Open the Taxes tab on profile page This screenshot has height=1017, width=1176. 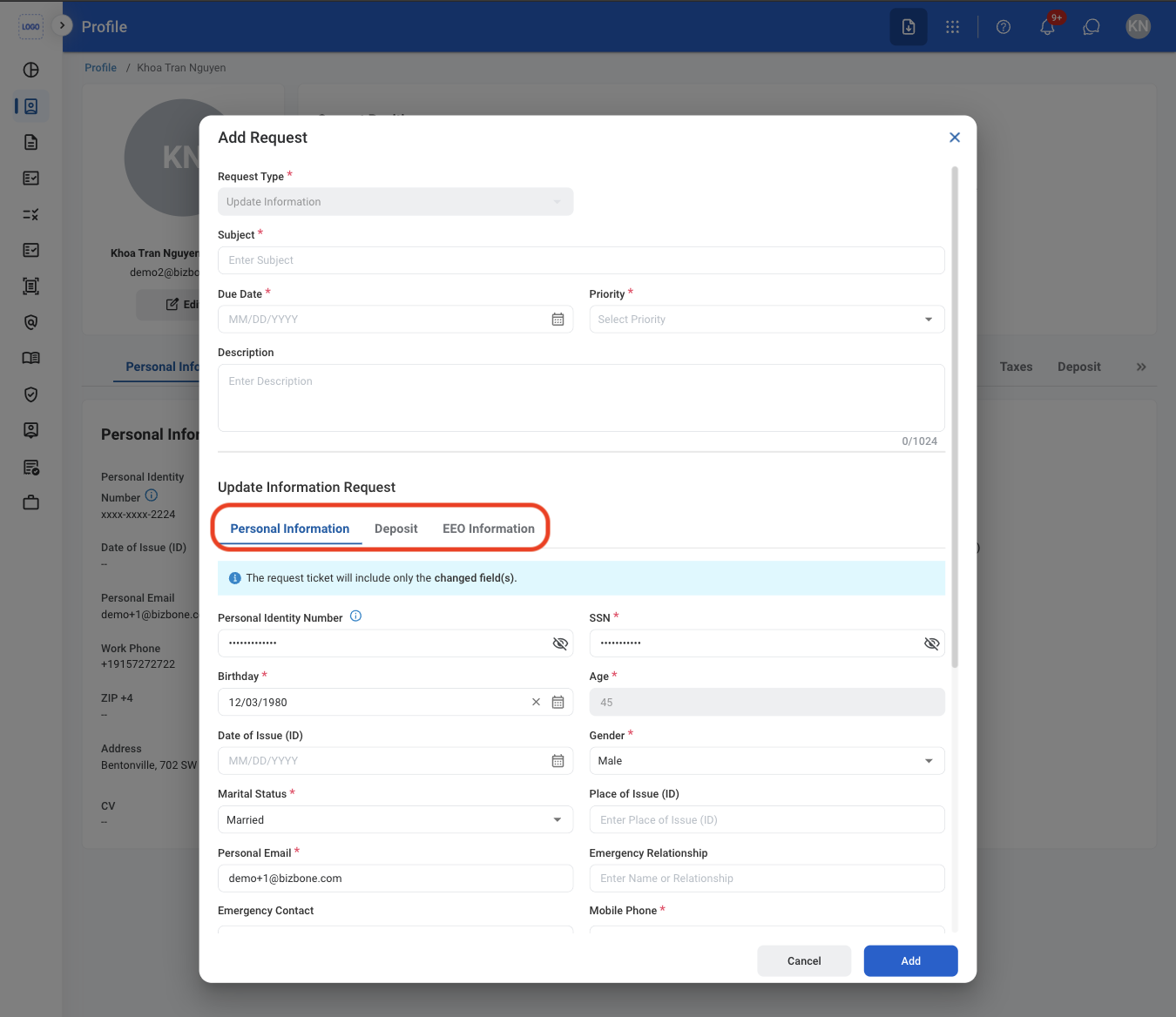(x=1016, y=367)
